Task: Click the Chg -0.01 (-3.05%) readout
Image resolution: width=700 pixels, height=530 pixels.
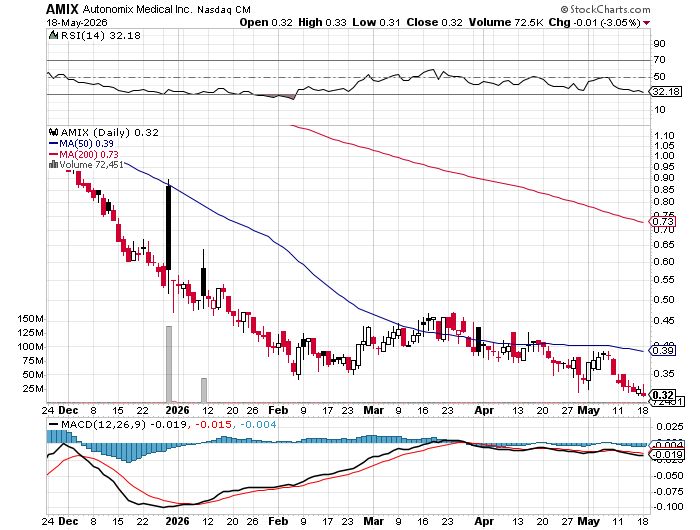Action: [594, 22]
